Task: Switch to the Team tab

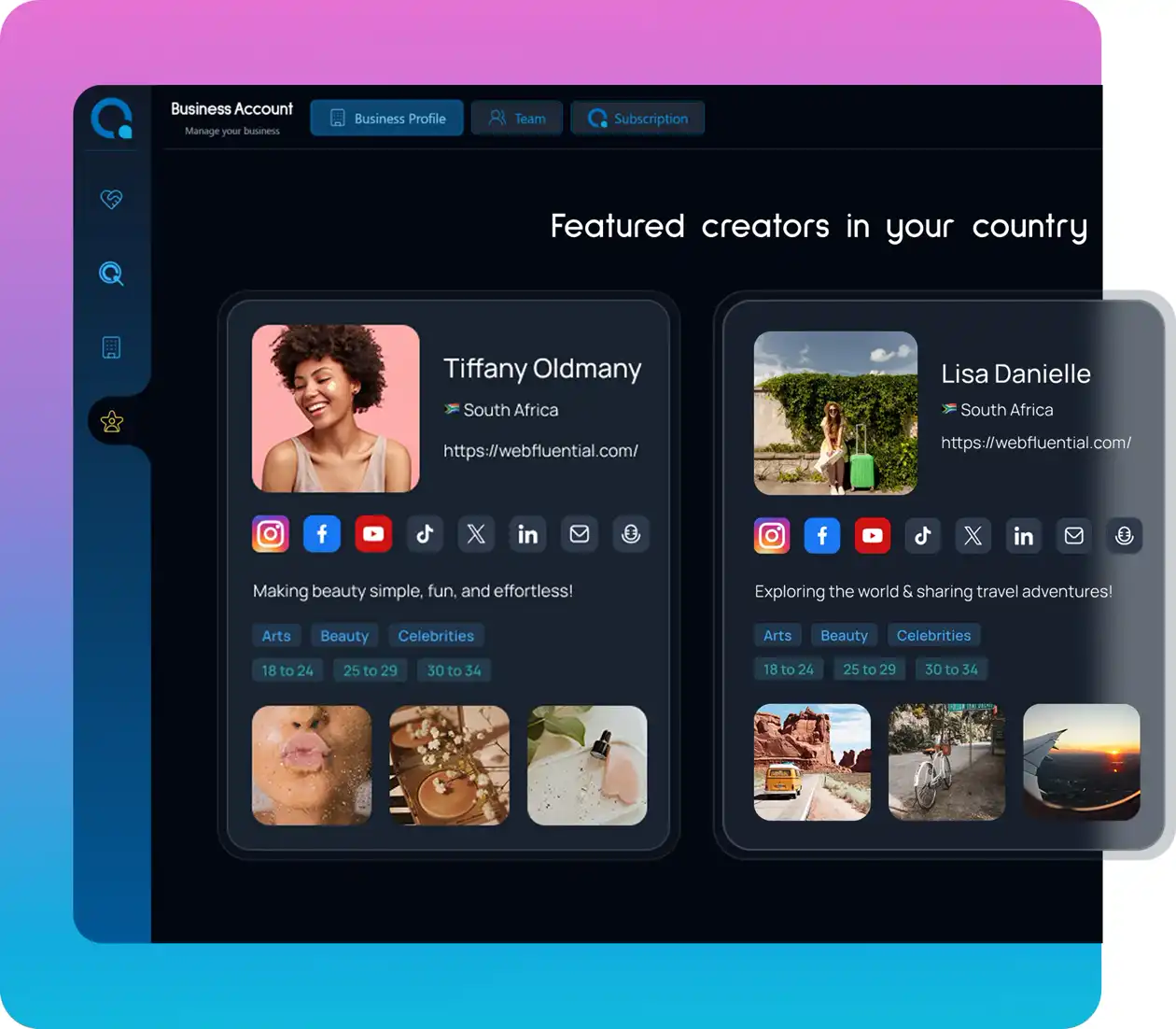Action: (x=517, y=119)
